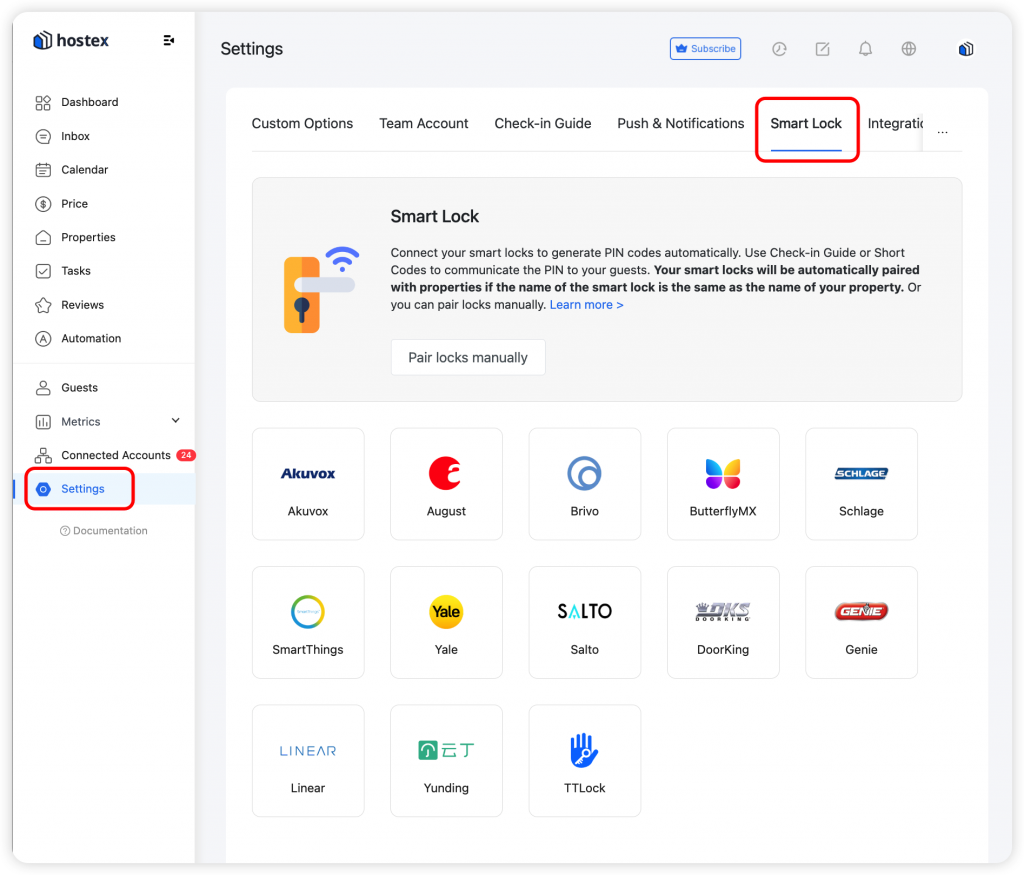Open Connected Accounts page

pyautogui.click(x=116, y=455)
